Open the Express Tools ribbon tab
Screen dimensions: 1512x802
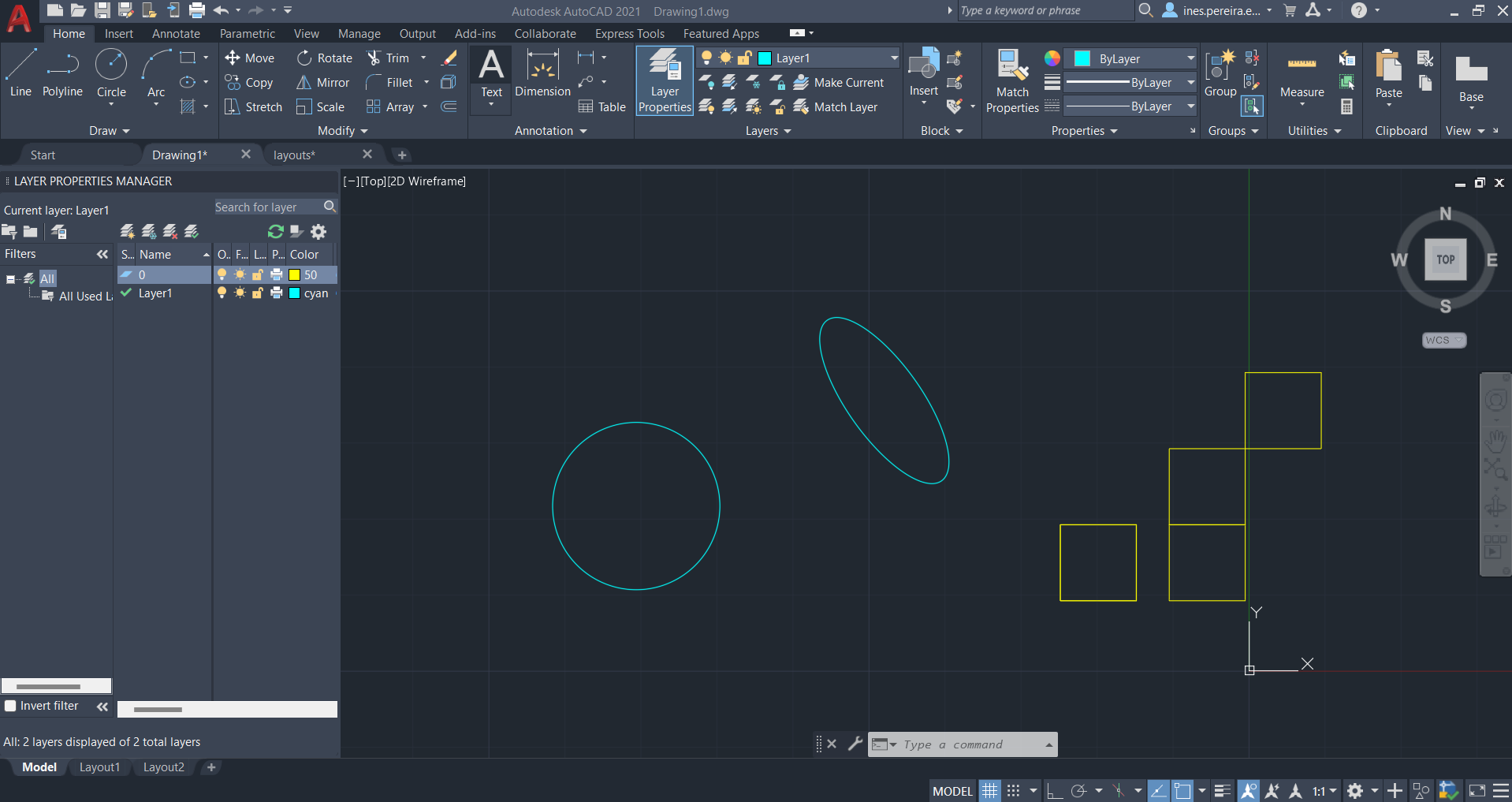pyautogui.click(x=630, y=34)
